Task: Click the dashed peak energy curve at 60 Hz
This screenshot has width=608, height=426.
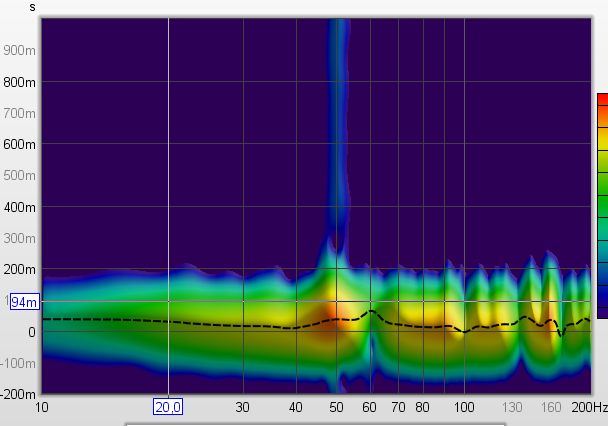Action: [x=371, y=311]
